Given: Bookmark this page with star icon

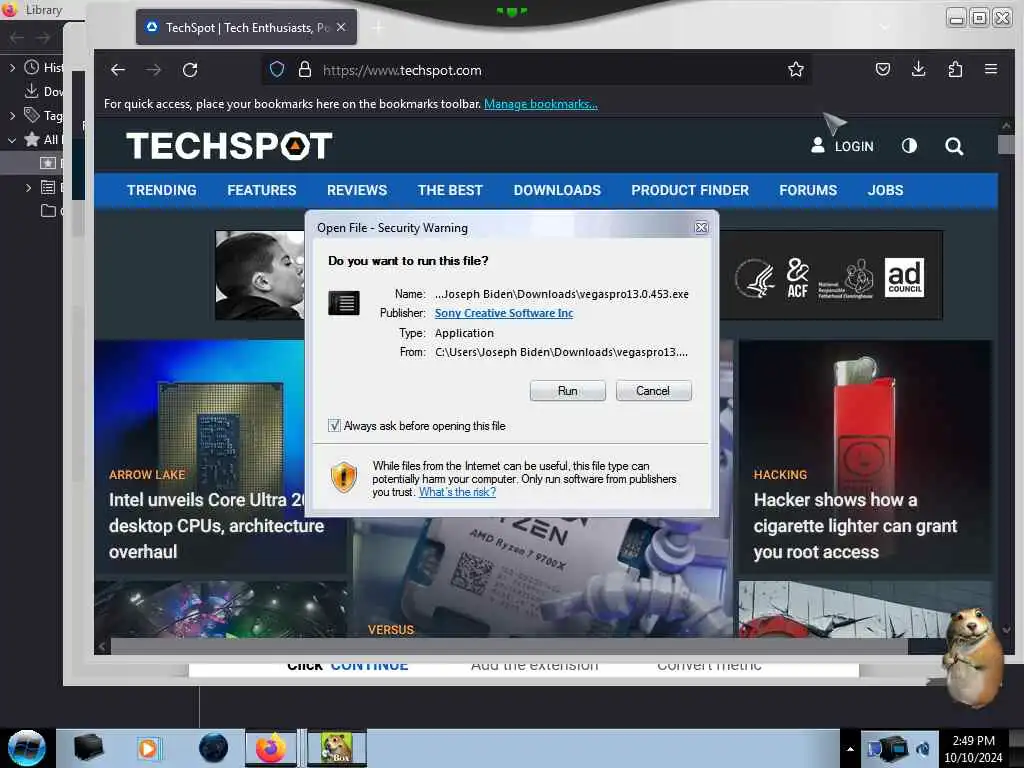Looking at the screenshot, I should coord(795,70).
